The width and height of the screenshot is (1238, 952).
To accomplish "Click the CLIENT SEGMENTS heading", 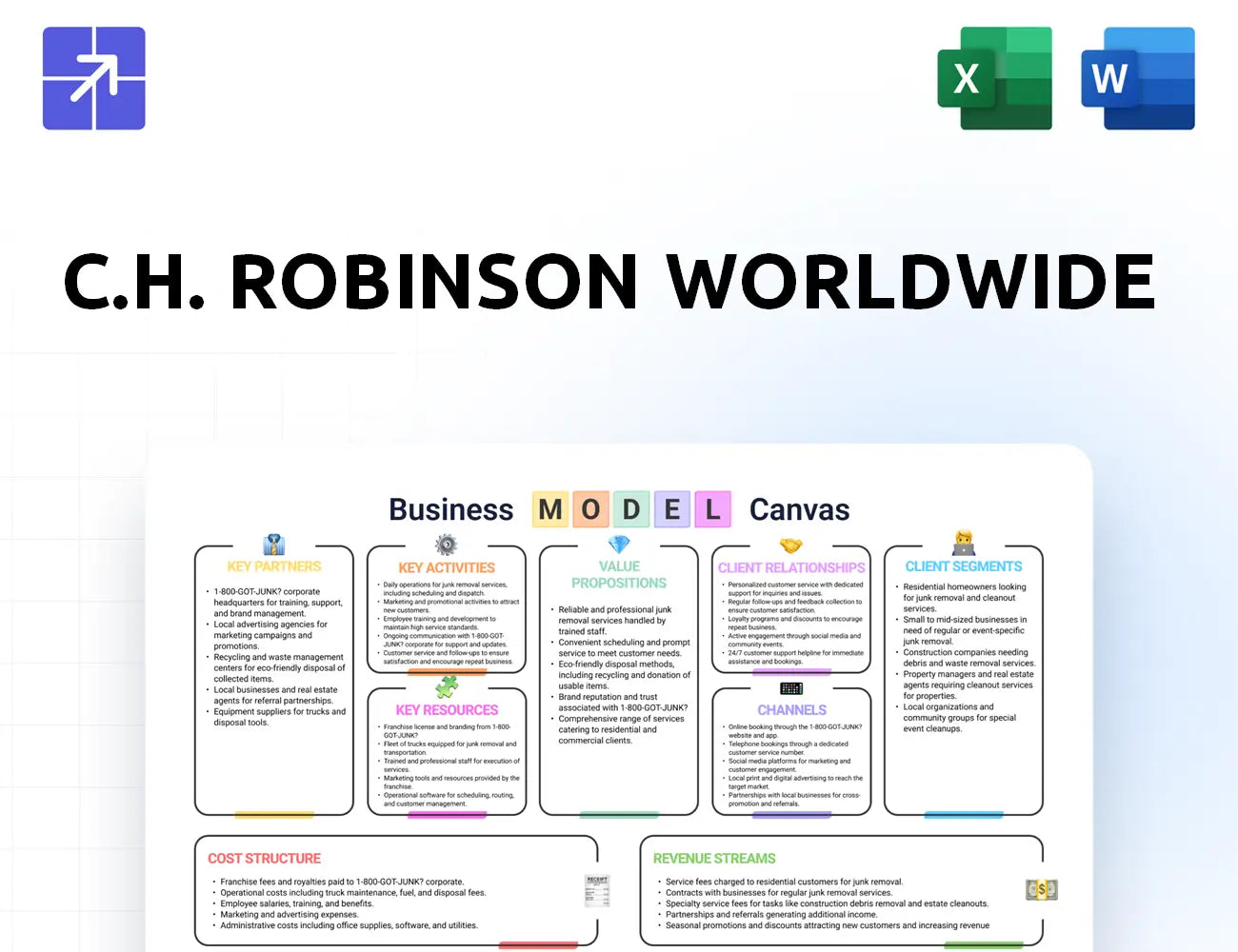I will tap(964, 566).
